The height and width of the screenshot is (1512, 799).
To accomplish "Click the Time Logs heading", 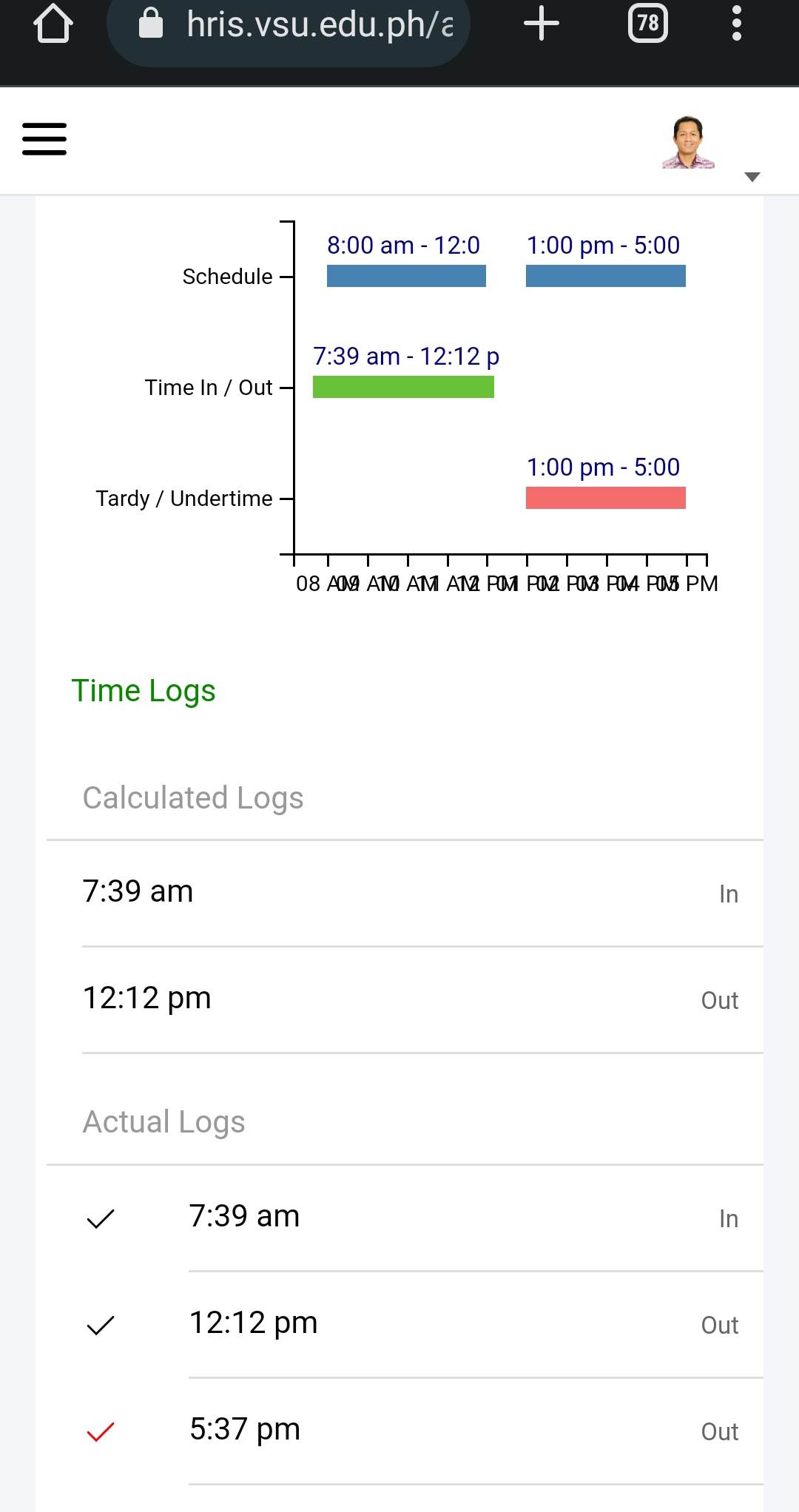I will coord(144,691).
